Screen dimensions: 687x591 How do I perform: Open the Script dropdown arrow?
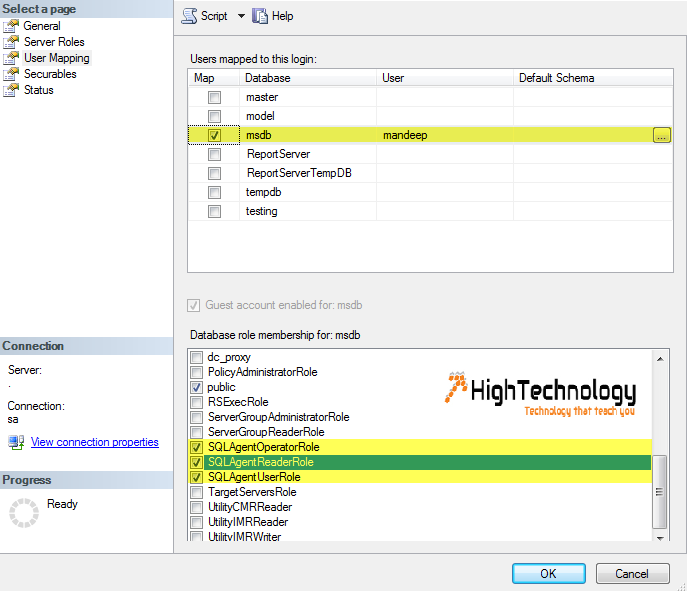point(241,16)
